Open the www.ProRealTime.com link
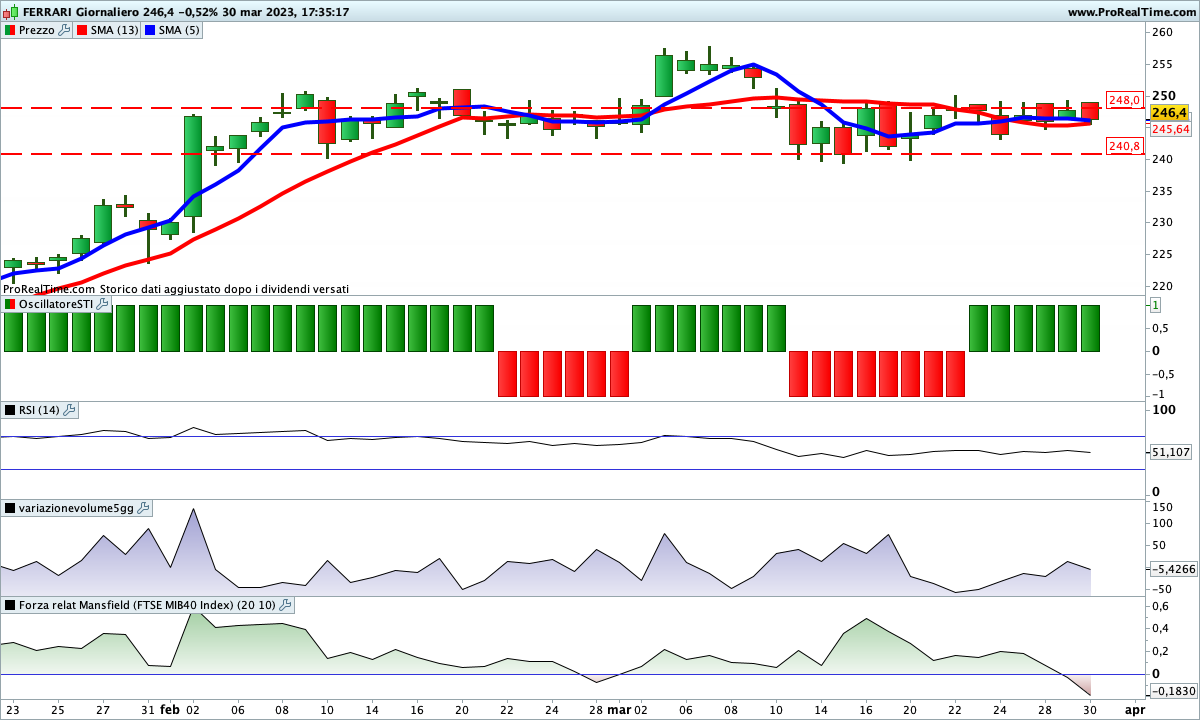 point(1131,12)
